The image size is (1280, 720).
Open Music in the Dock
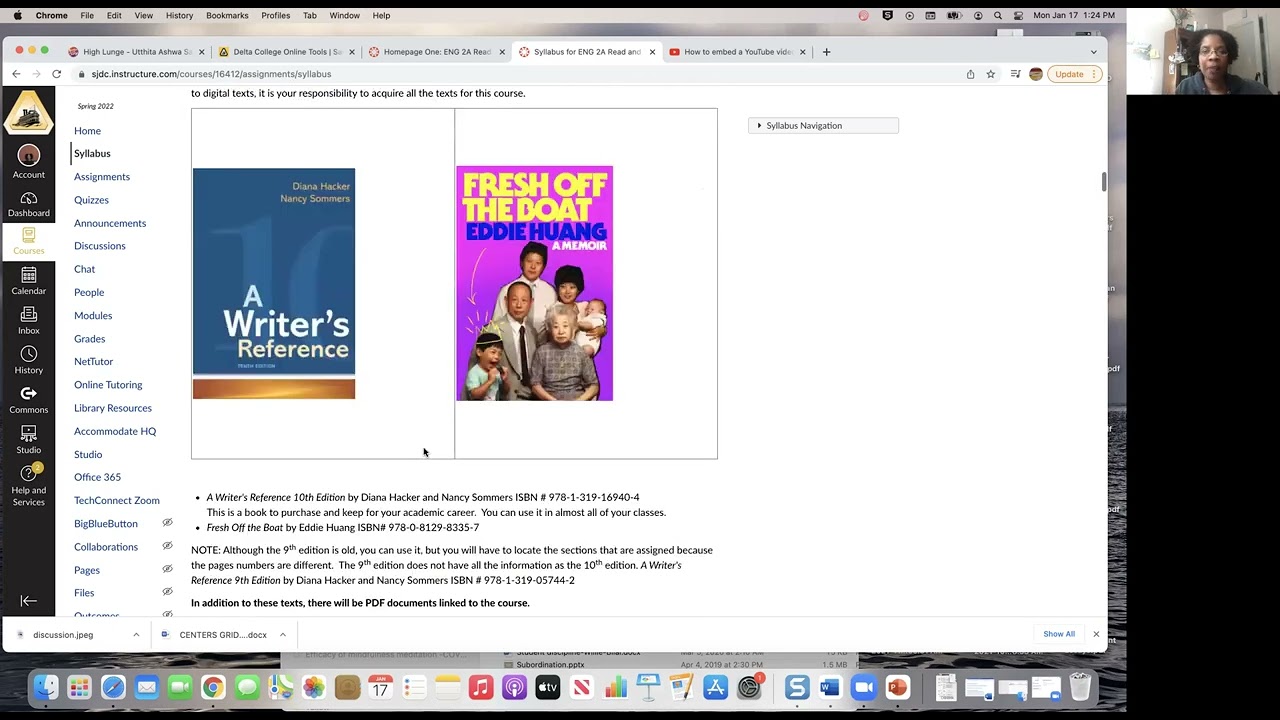tap(481, 688)
